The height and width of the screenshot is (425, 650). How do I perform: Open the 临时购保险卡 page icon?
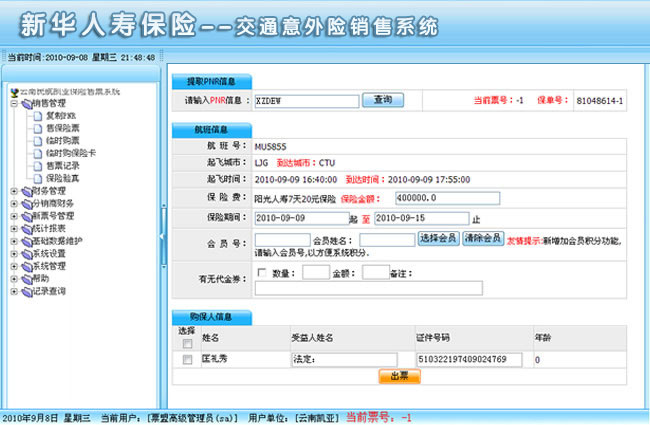click(38, 153)
